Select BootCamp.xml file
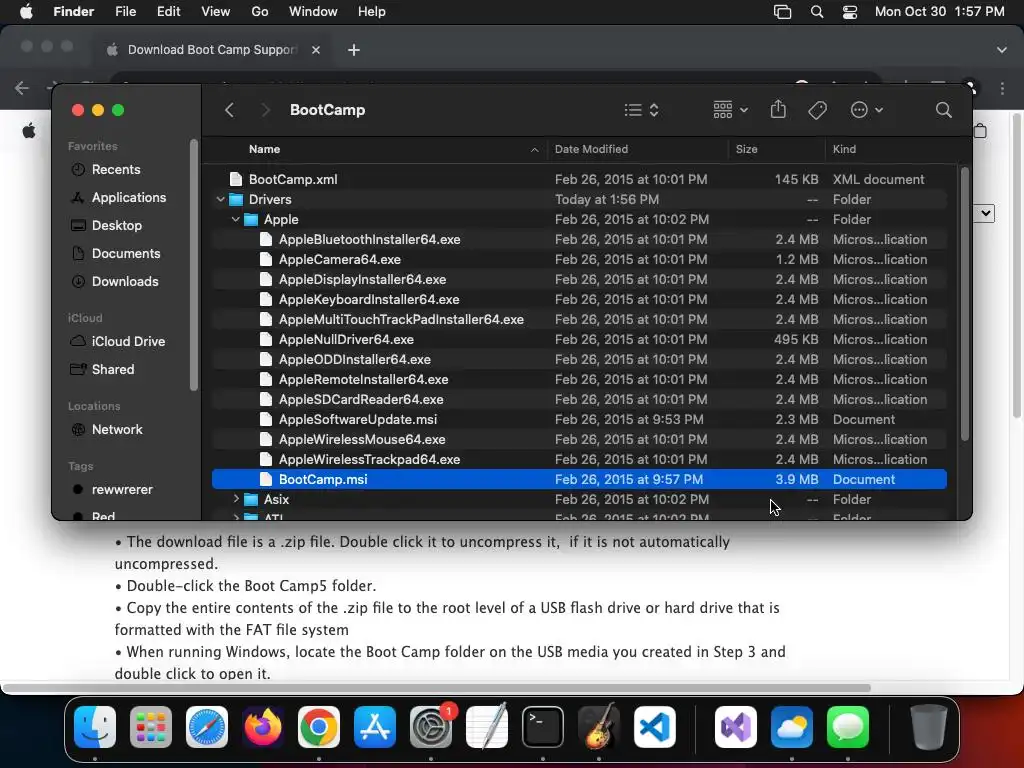 [x=579, y=179]
